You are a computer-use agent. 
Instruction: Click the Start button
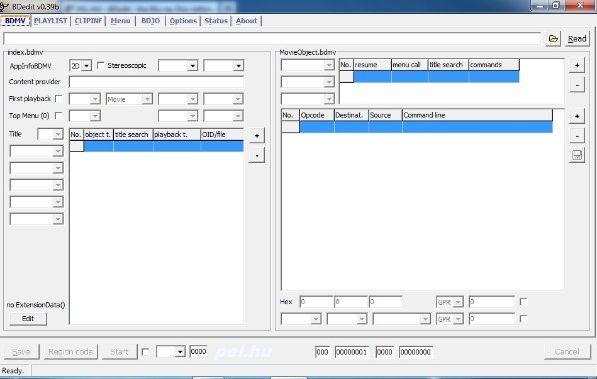pos(119,352)
